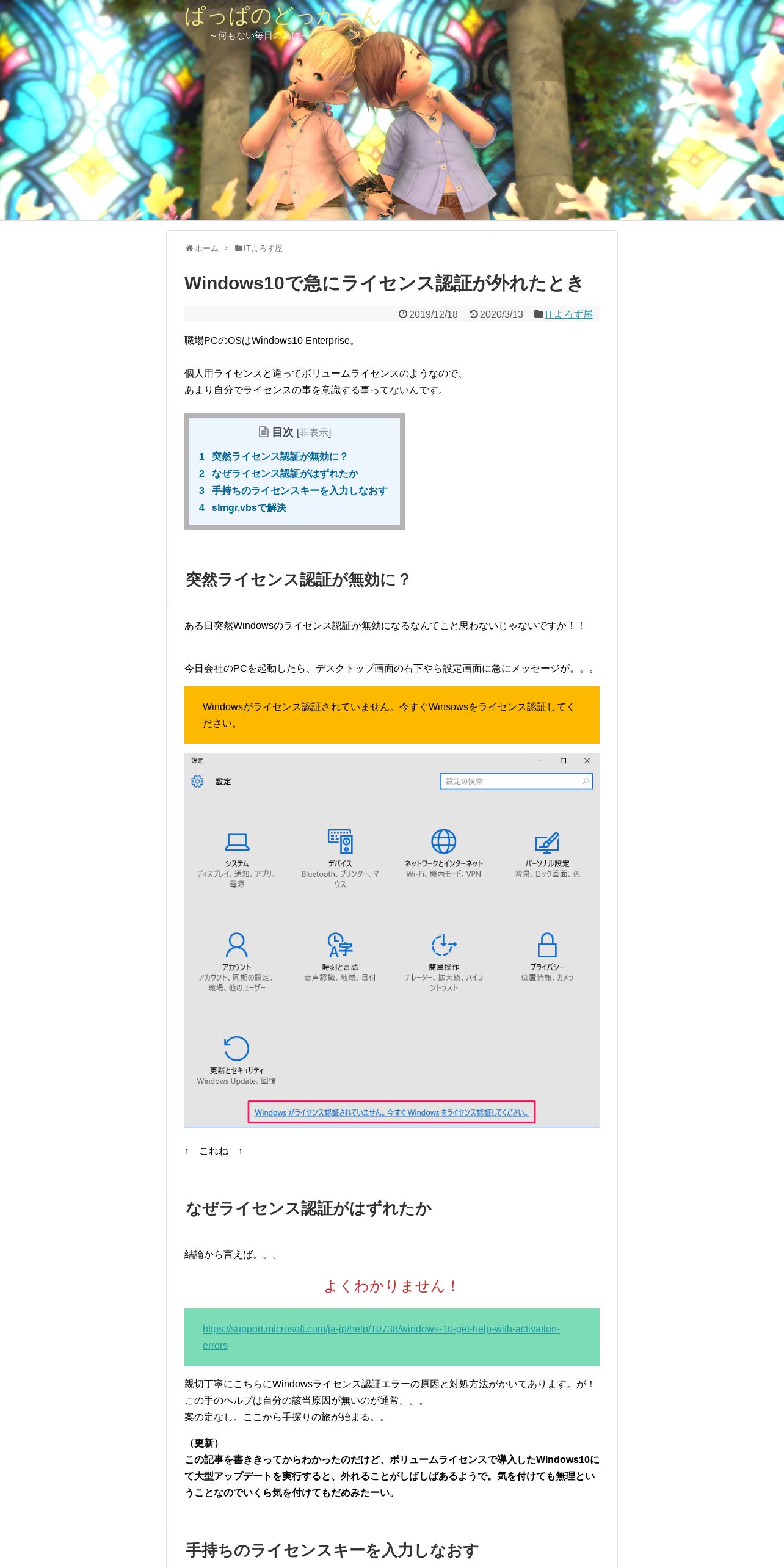Click the heading なぜライセンス認証がはずれたか
Viewport: 784px width, 1568px height.
click(308, 1208)
